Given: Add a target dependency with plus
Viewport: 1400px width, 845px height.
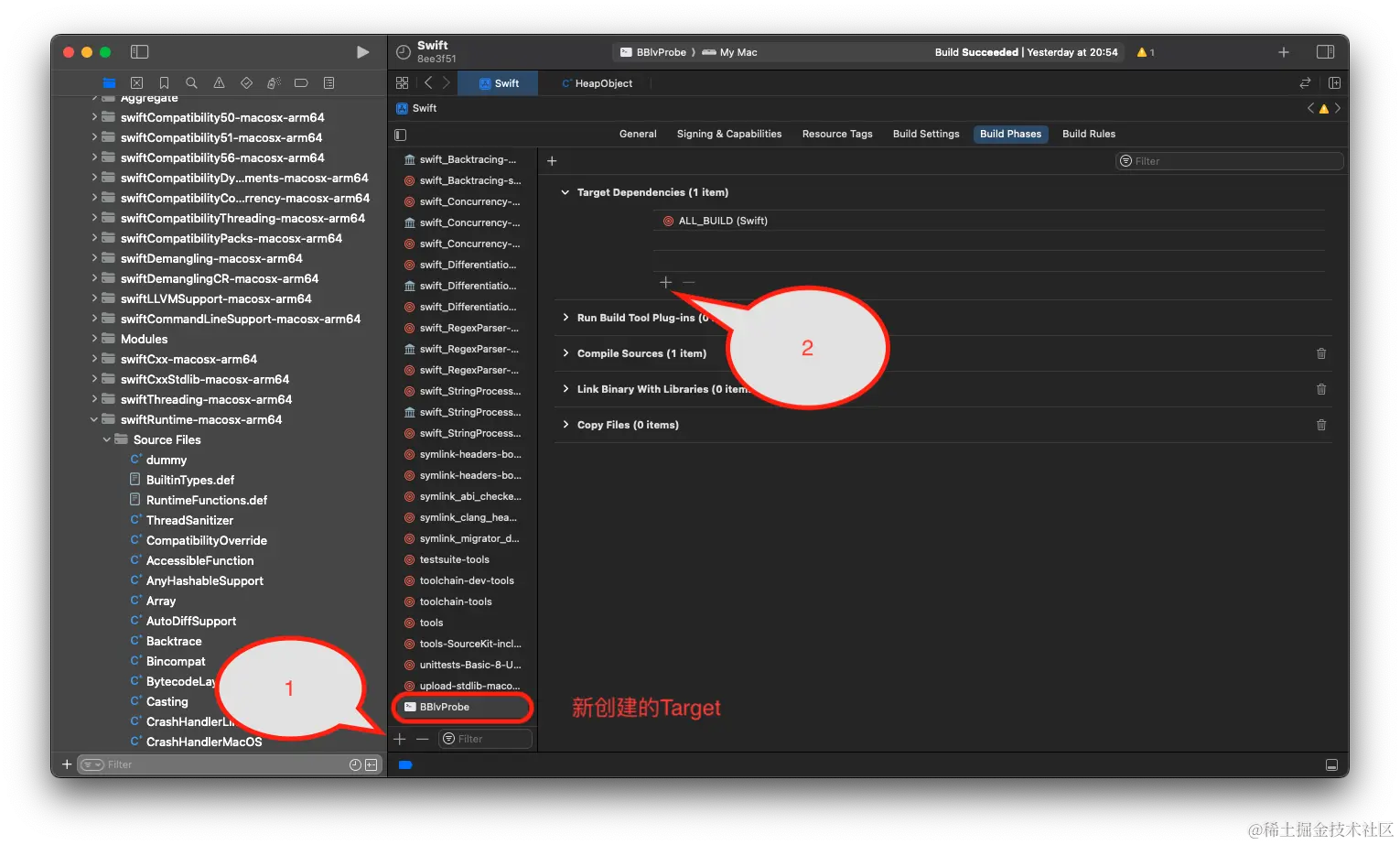Looking at the screenshot, I should (x=665, y=282).
